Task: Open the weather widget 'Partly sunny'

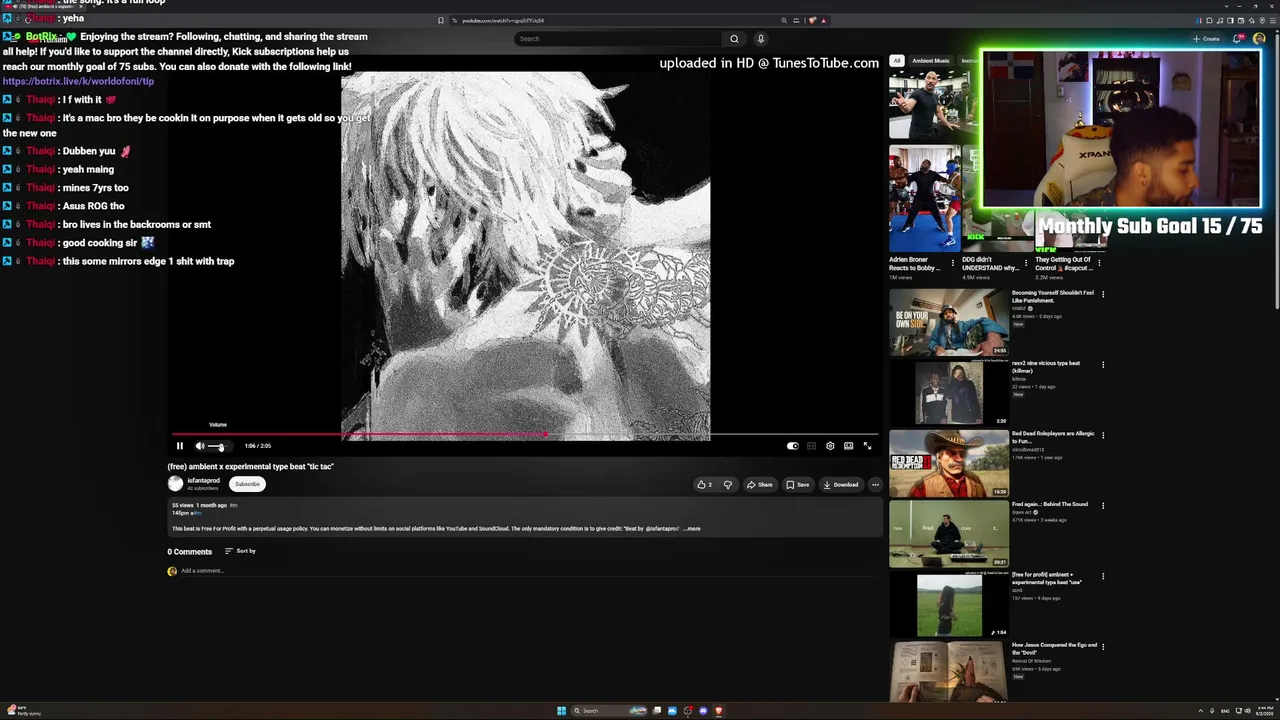Action: [x=24, y=711]
